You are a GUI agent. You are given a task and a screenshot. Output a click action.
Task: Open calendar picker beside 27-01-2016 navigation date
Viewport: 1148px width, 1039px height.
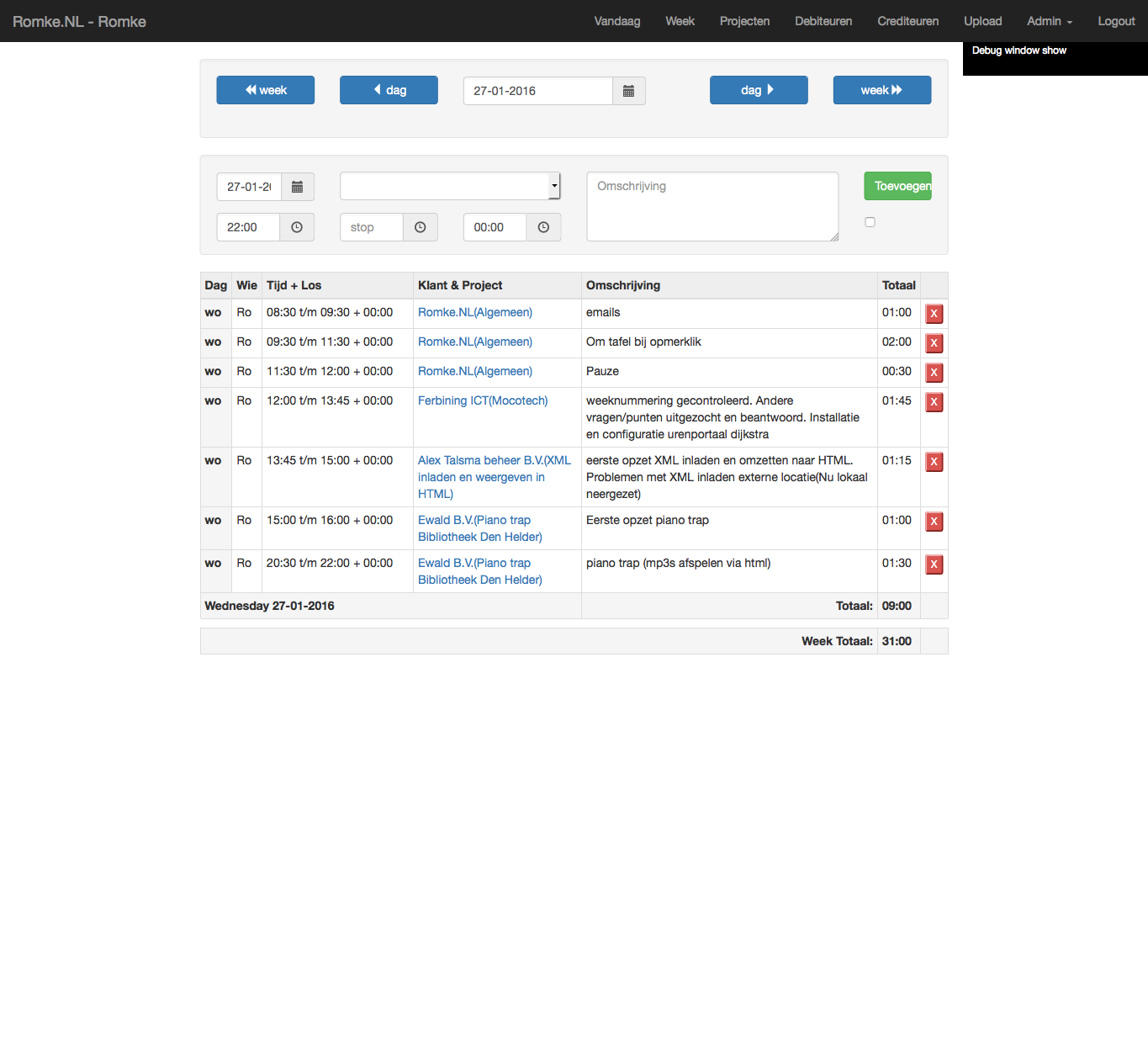tap(628, 91)
